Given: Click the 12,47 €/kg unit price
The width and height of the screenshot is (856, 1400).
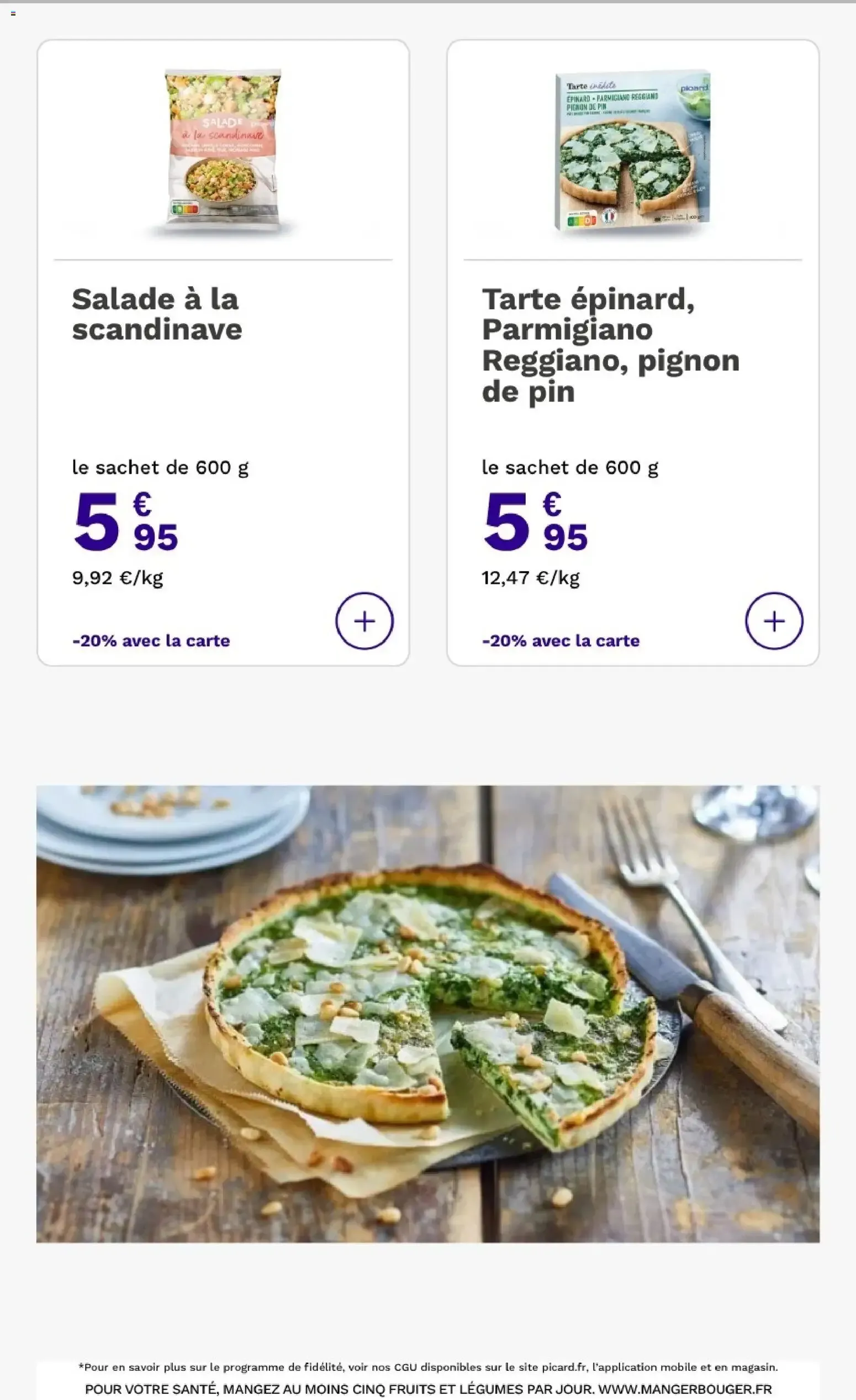Looking at the screenshot, I should tap(531, 578).
